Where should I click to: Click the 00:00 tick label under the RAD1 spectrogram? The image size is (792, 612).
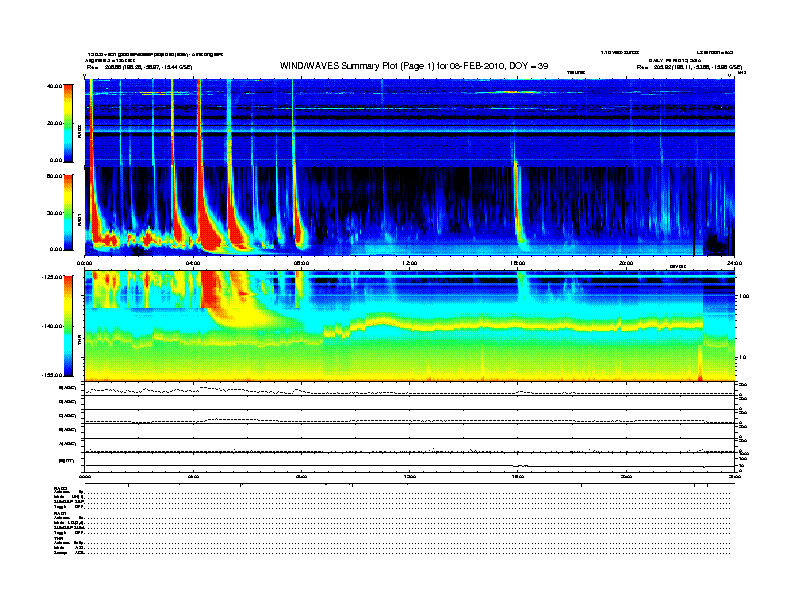point(85,263)
